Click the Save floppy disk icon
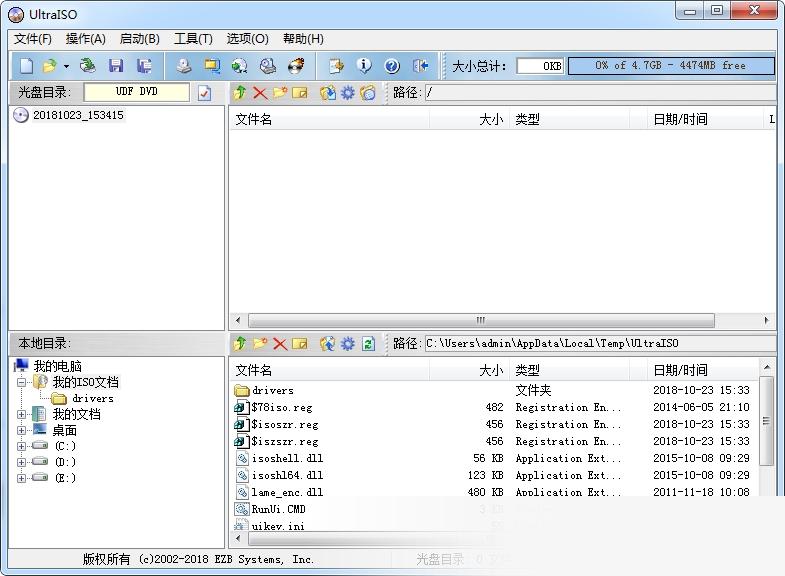The width and height of the screenshot is (785, 576). point(116,66)
